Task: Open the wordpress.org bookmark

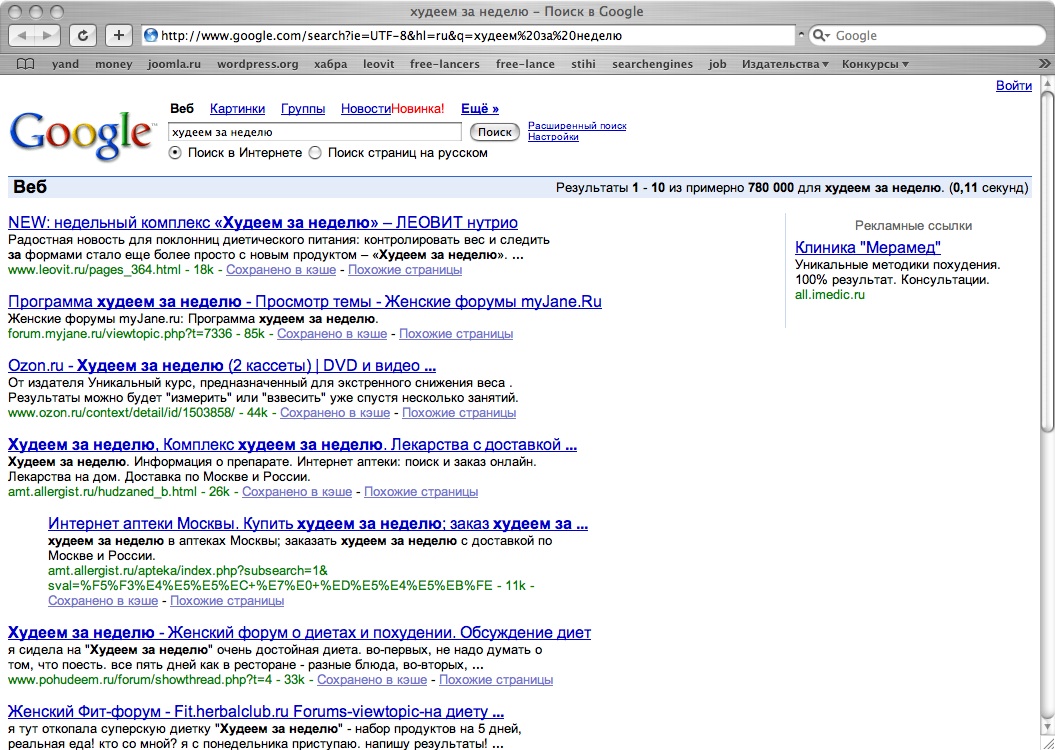Action: click(x=258, y=65)
